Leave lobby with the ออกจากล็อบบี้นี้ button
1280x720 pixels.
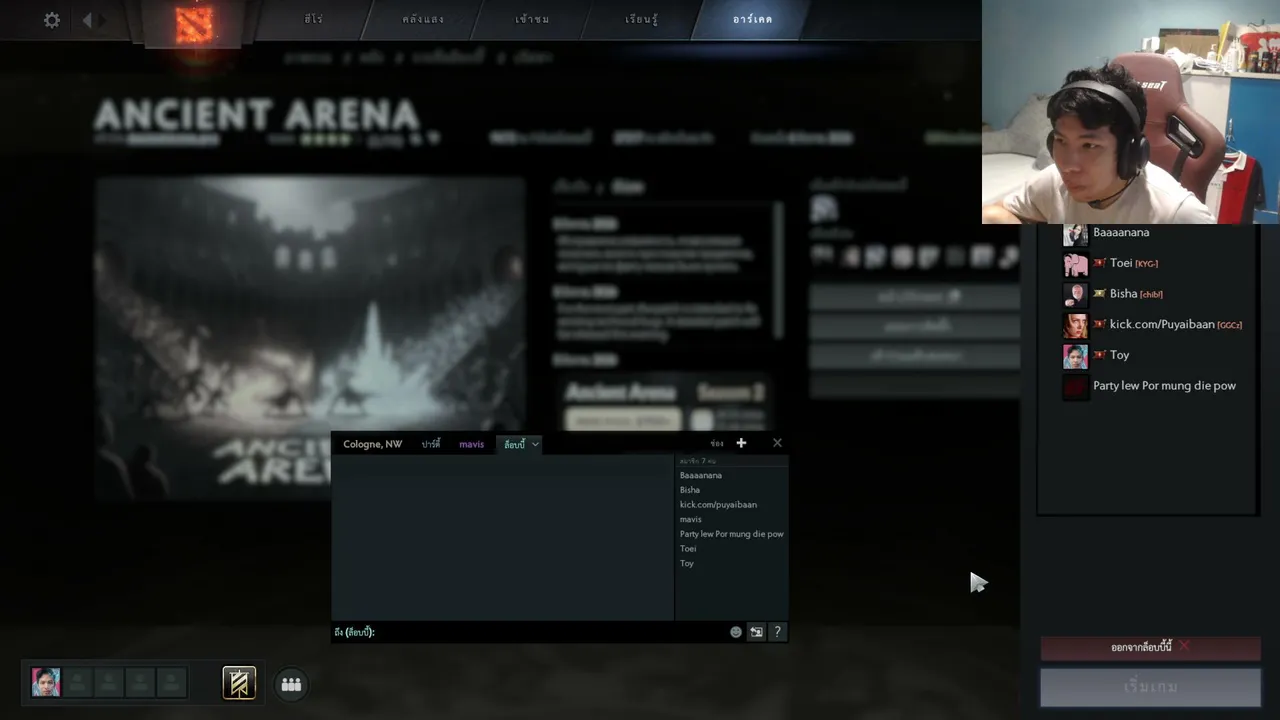tap(1150, 647)
